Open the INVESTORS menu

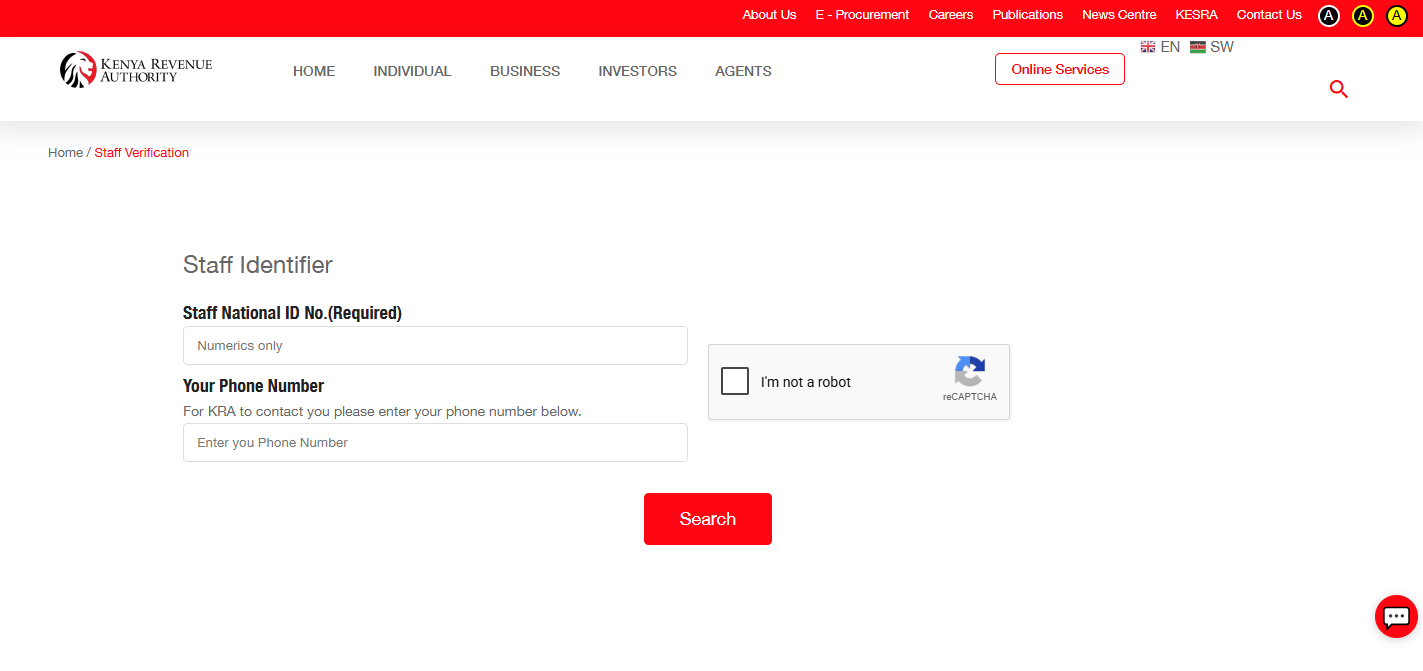coord(638,71)
